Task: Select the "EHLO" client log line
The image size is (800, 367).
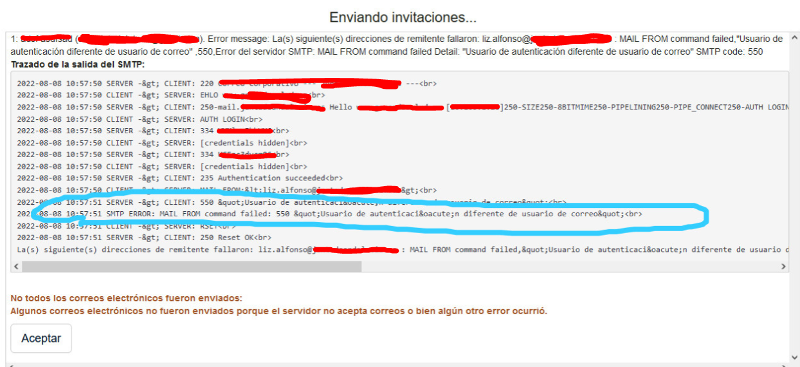Action: tap(171, 95)
